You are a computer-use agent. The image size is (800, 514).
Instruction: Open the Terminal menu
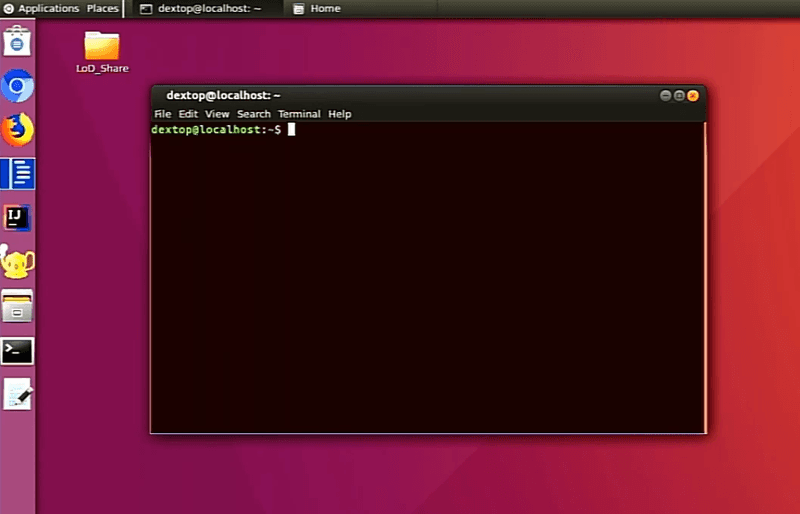(x=299, y=114)
